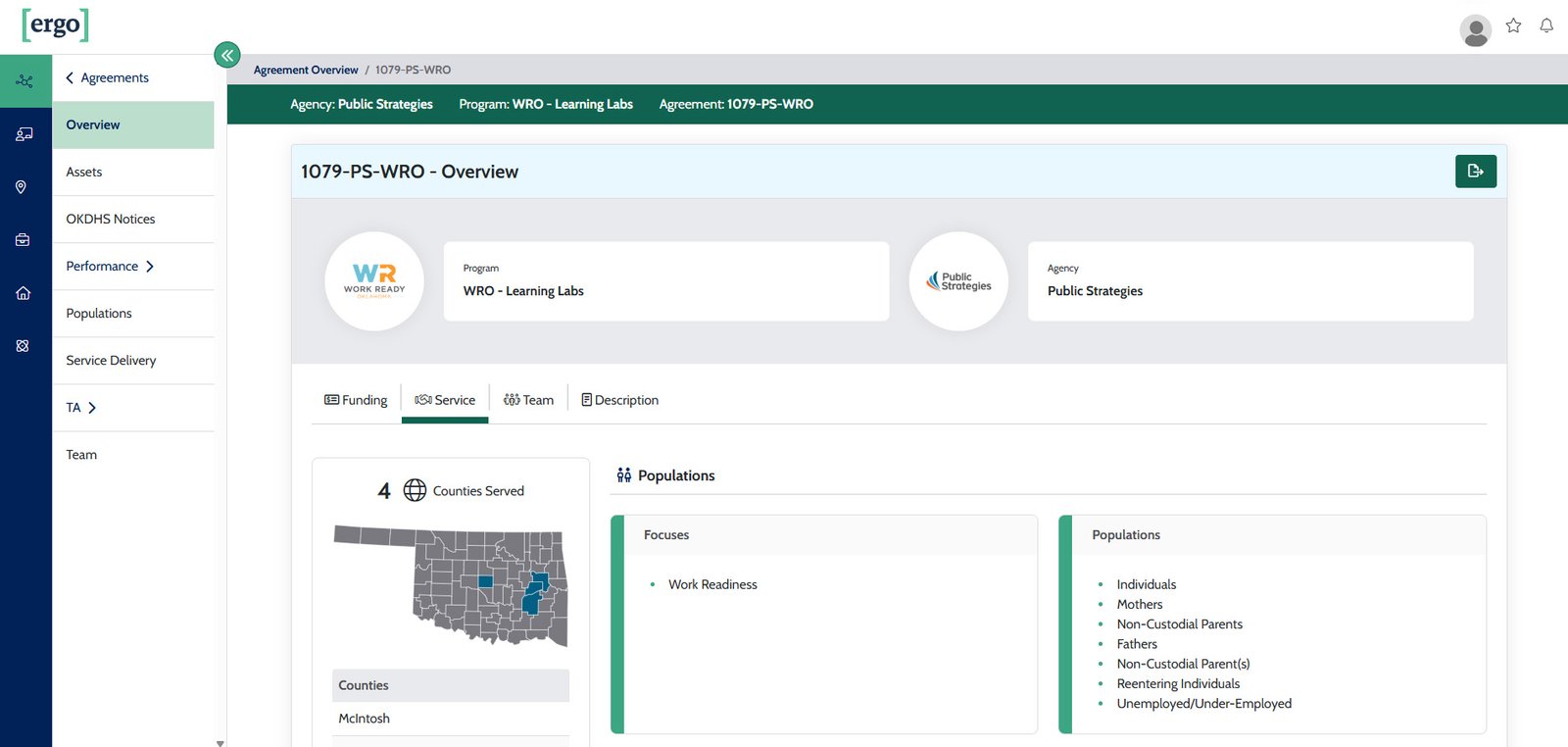Open the presentation board rail icon

[24, 134]
